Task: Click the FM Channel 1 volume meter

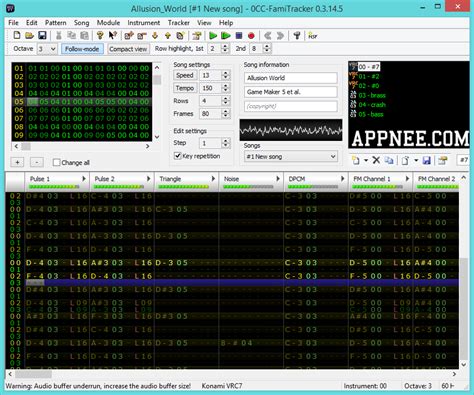Action: (378, 187)
